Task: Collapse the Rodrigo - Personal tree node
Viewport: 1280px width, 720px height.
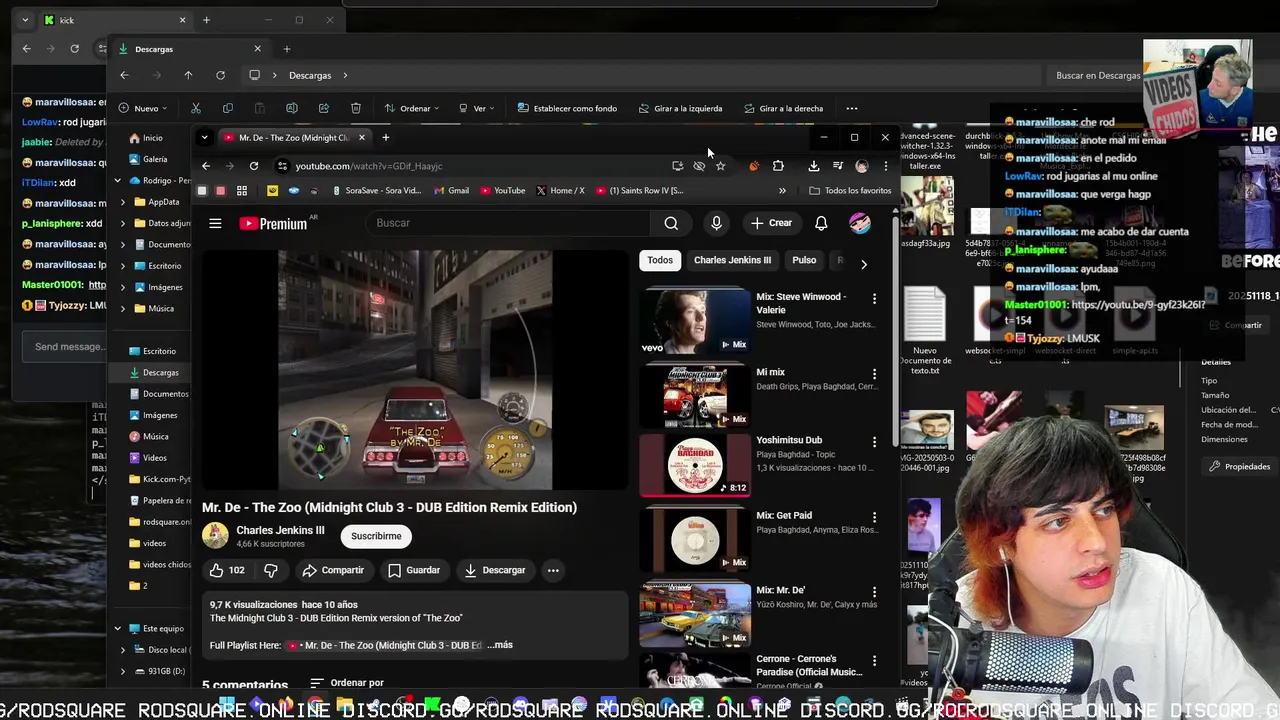Action: point(118,181)
